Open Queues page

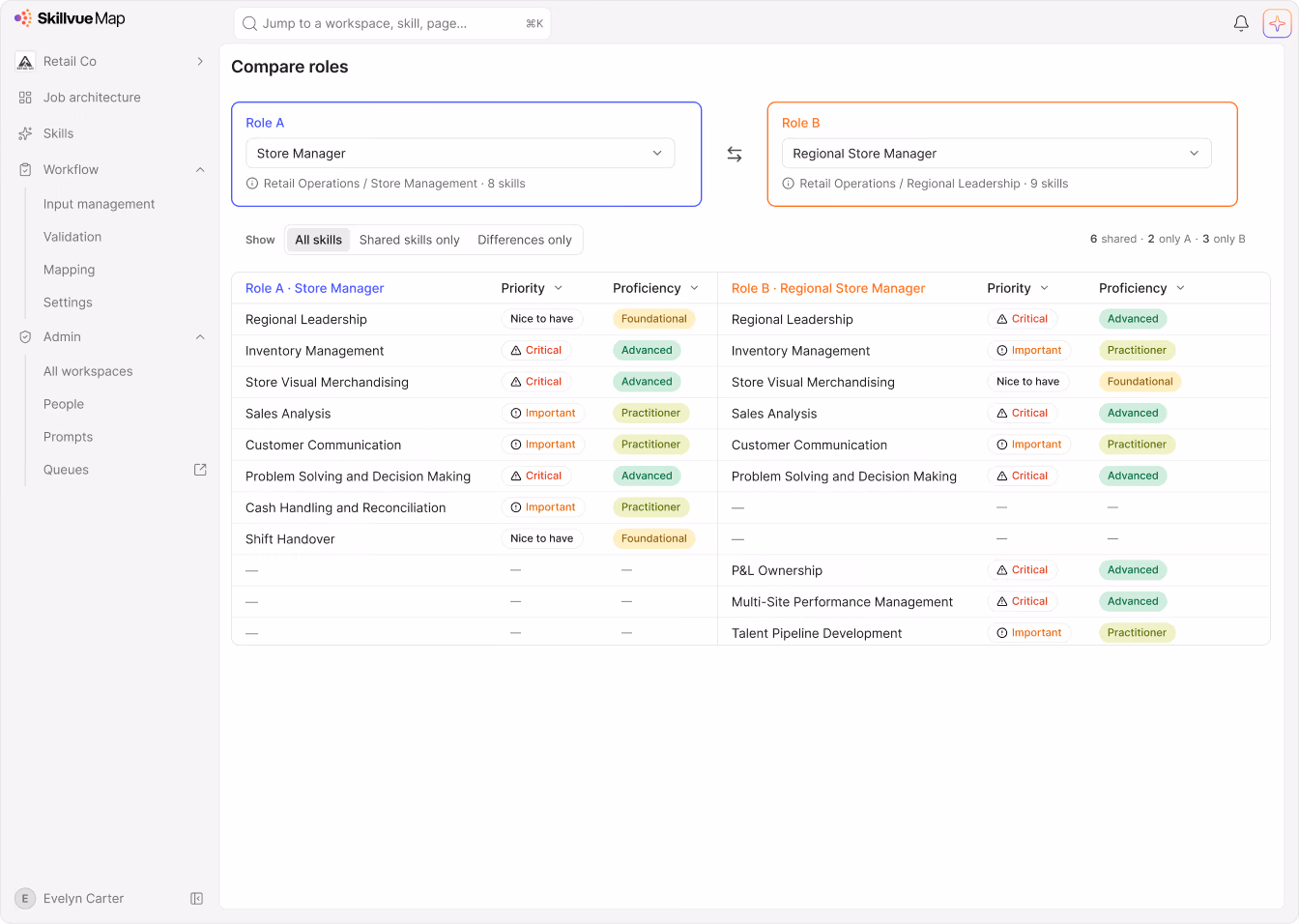point(66,470)
